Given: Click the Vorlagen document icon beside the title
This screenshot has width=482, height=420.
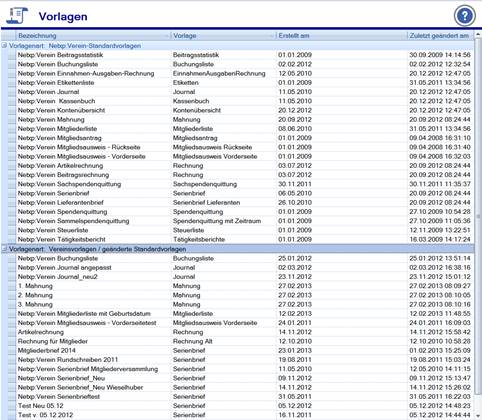Looking at the screenshot, I should (17, 16).
